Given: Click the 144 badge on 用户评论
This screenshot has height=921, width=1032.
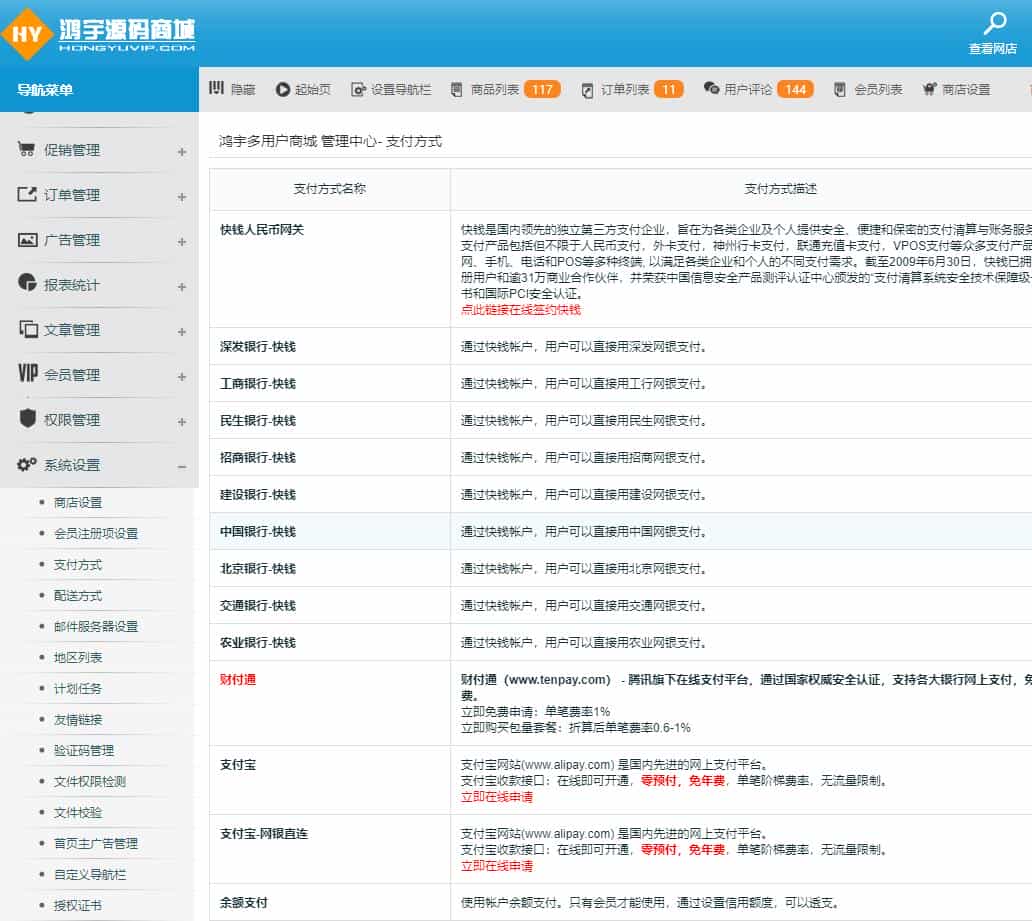Looking at the screenshot, I should click(x=795, y=90).
